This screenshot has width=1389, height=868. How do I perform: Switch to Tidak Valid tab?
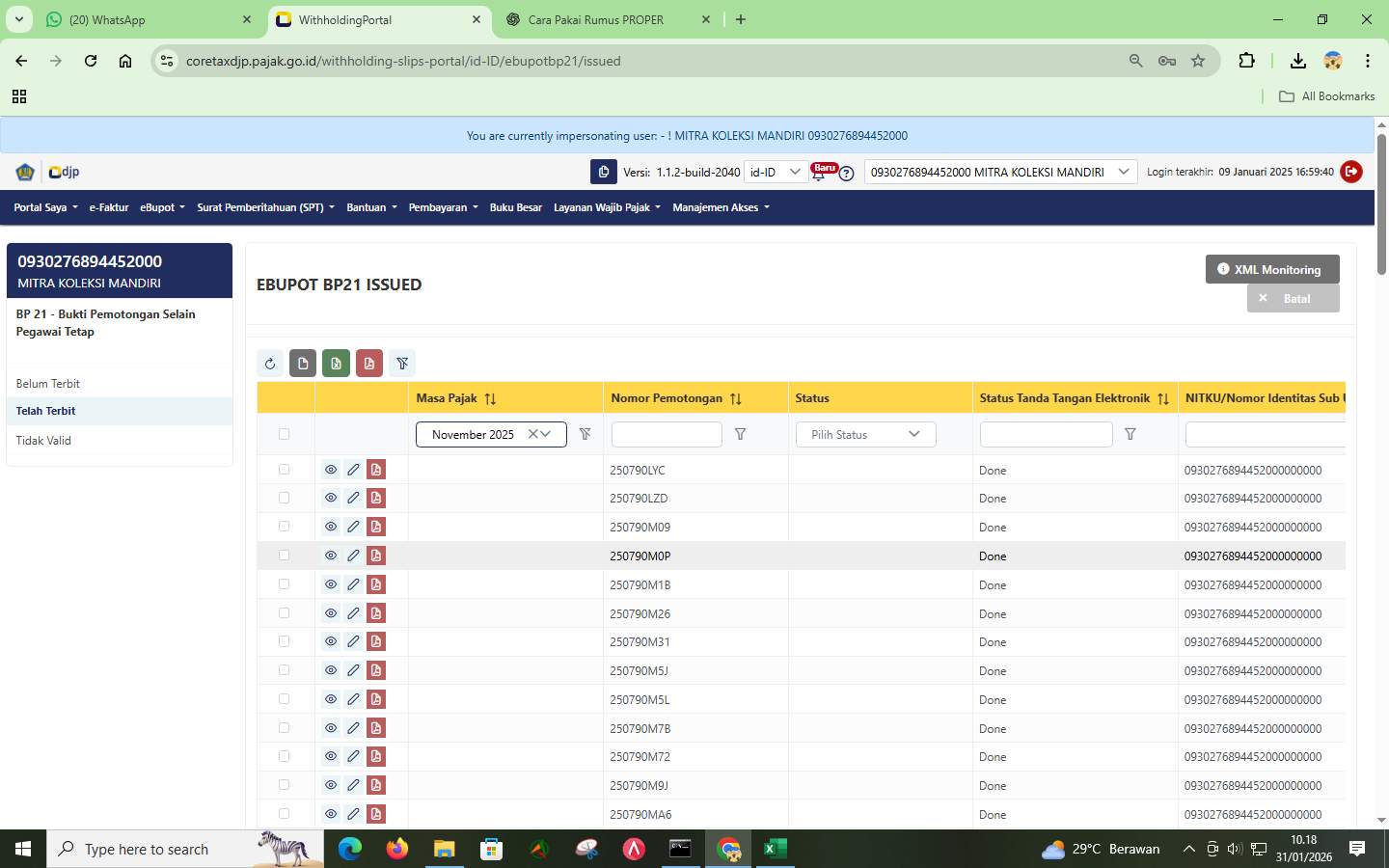click(x=43, y=440)
